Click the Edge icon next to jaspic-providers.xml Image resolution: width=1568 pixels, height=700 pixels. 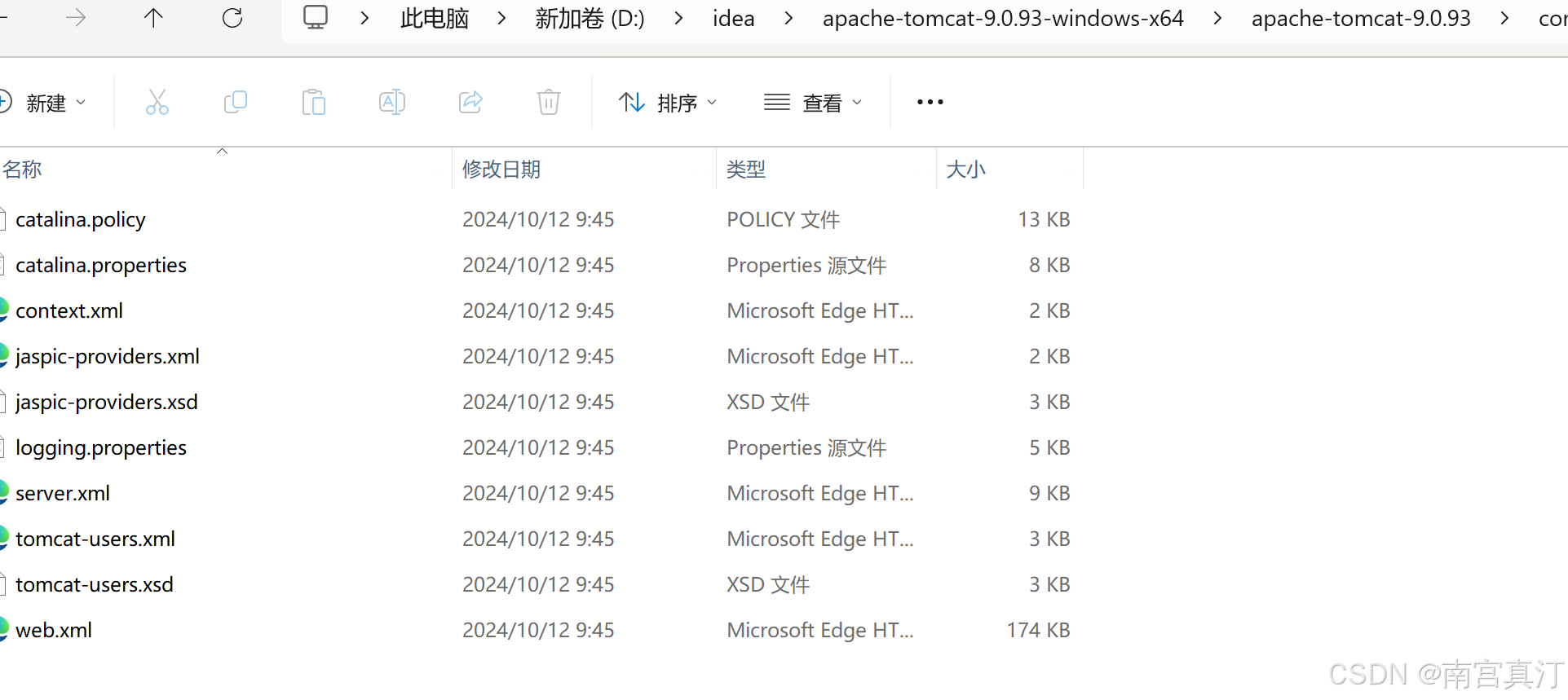pos(4,356)
